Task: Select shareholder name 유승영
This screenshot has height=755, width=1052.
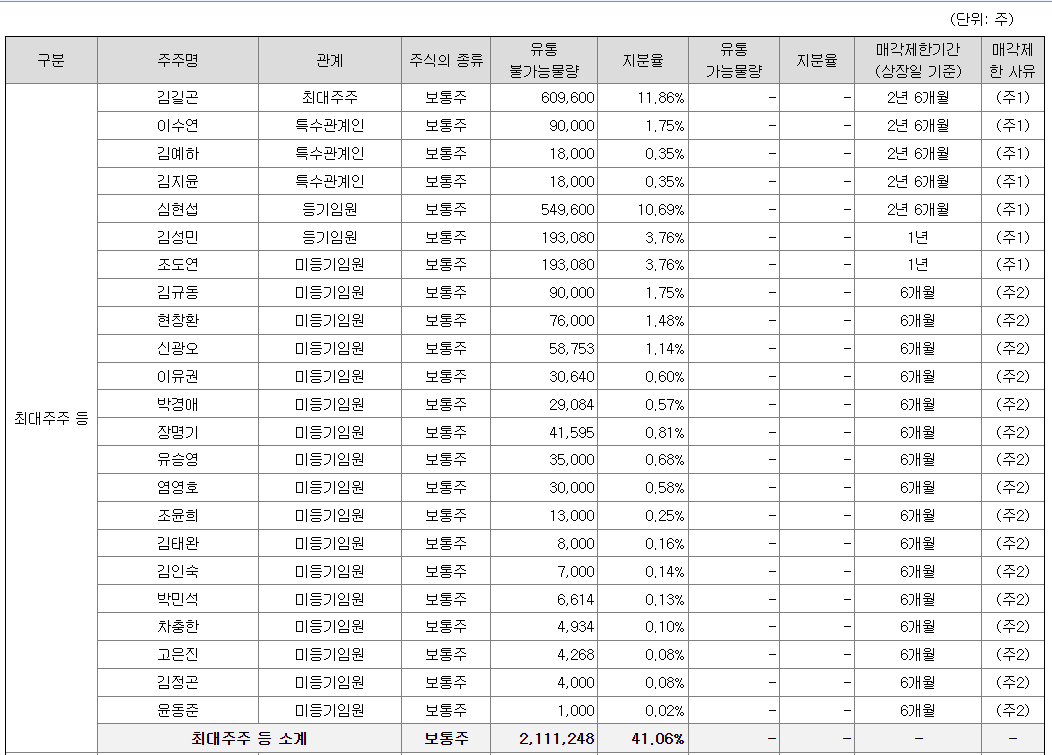Action: click(178, 460)
